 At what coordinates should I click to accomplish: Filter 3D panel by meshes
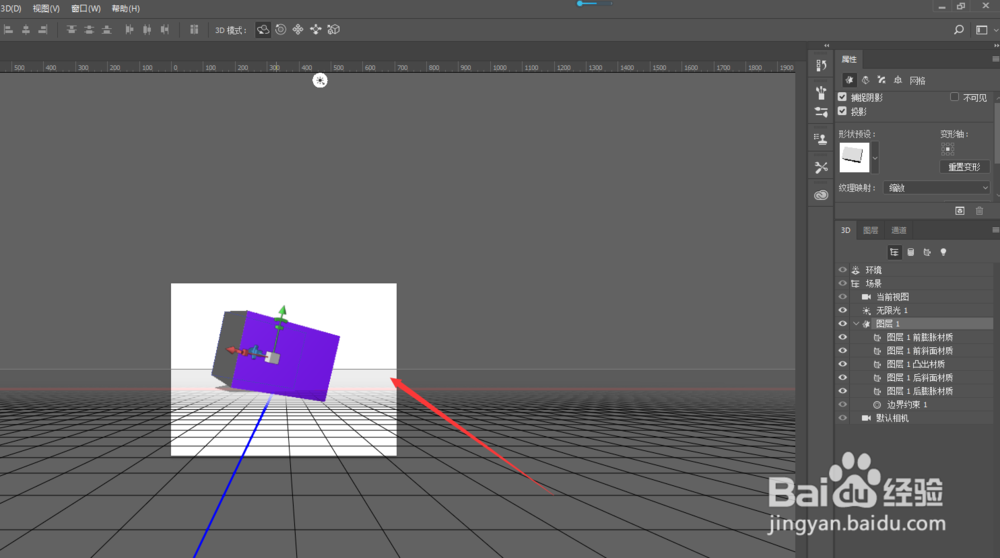pyautogui.click(x=911, y=253)
